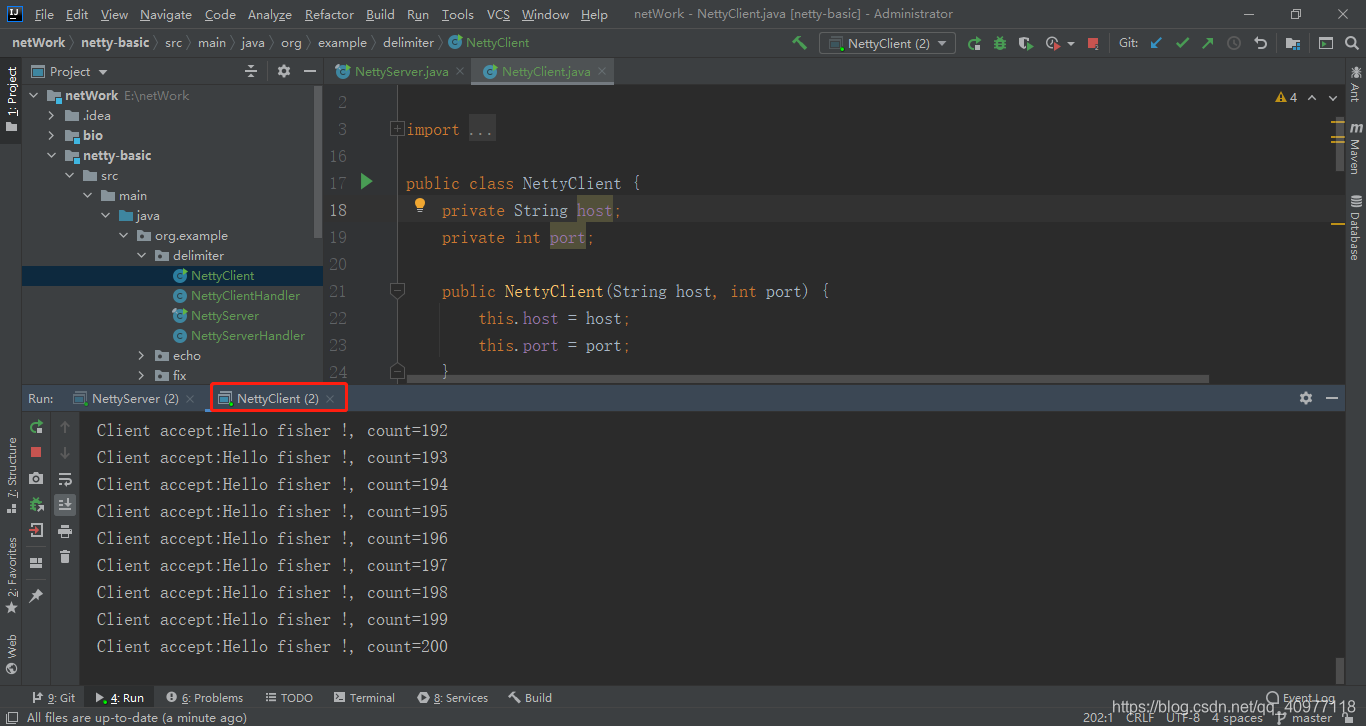Collapse the delimiter package

(x=141, y=256)
